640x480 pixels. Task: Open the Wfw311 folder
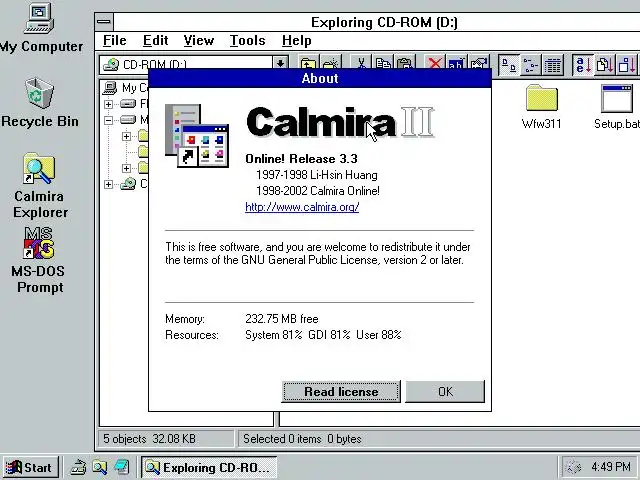point(542,107)
